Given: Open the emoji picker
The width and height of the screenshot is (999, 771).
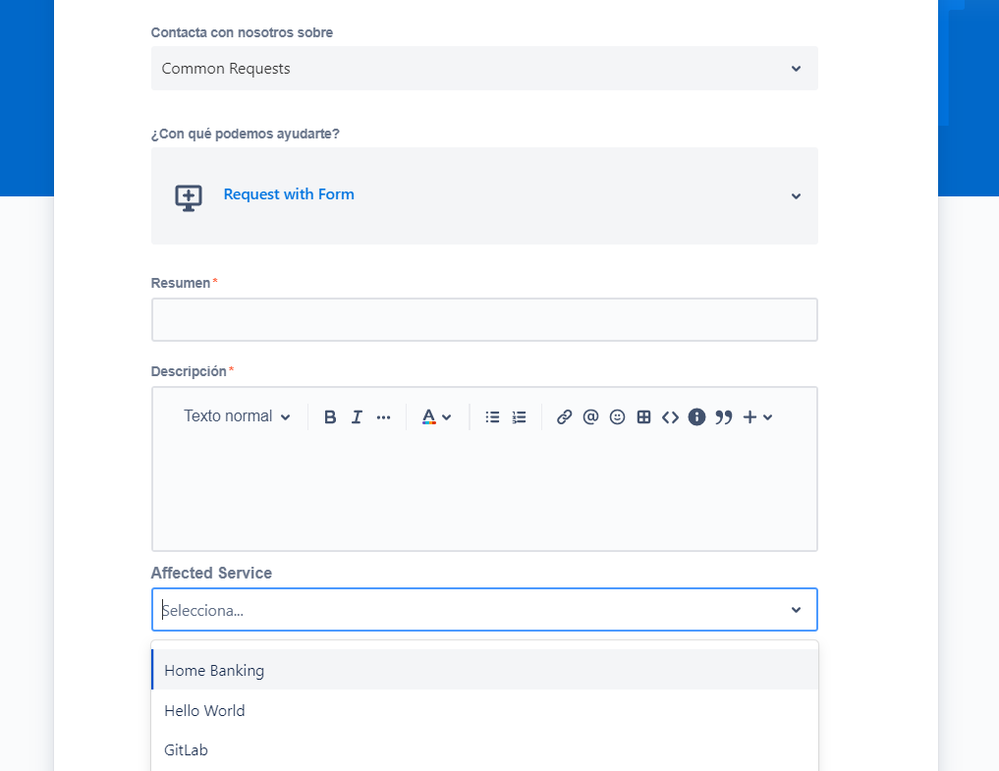Looking at the screenshot, I should coord(617,417).
